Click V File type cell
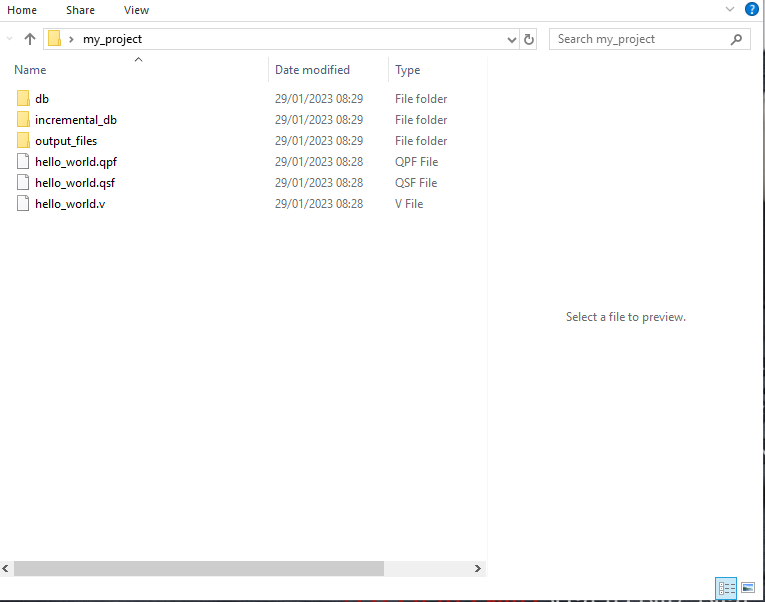Viewport: 765px width, 602px height. (x=409, y=203)
